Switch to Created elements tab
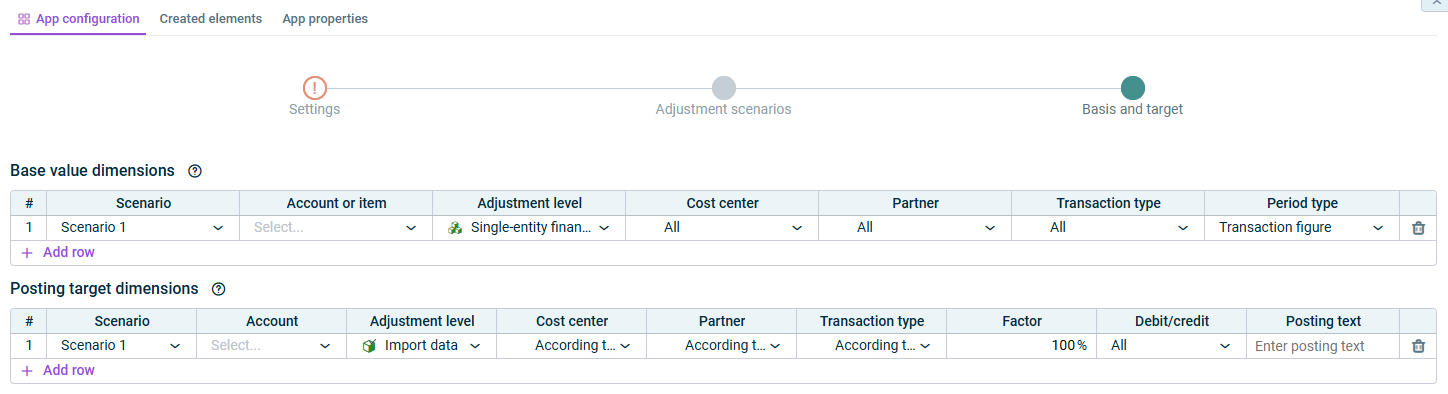Viewport: 1448px width, 394px height. pos(211,18)
